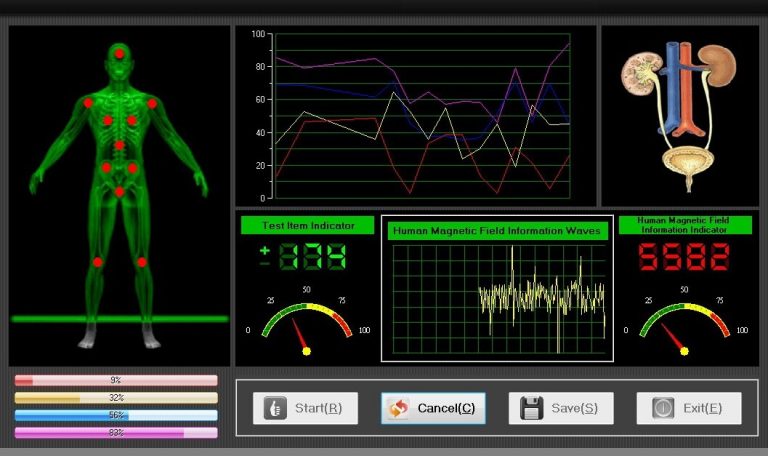
Task: Click the magenta 83% progress bar
Action: [x=116, y=433]
